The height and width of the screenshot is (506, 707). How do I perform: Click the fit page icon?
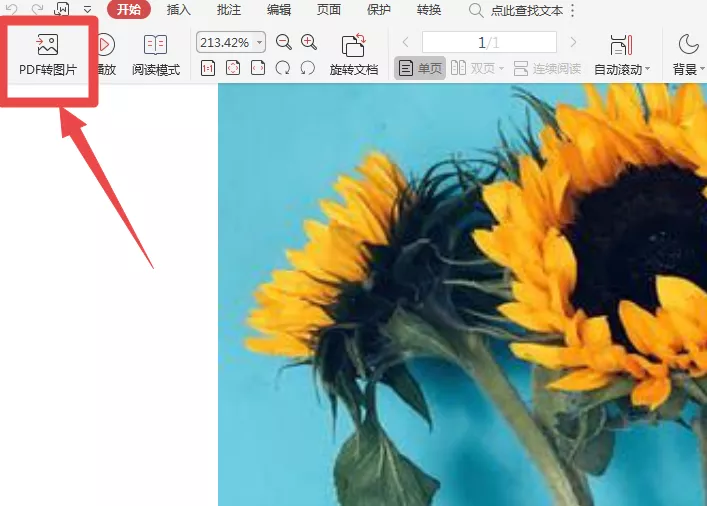pyautogui.click(x=233, y=69)
